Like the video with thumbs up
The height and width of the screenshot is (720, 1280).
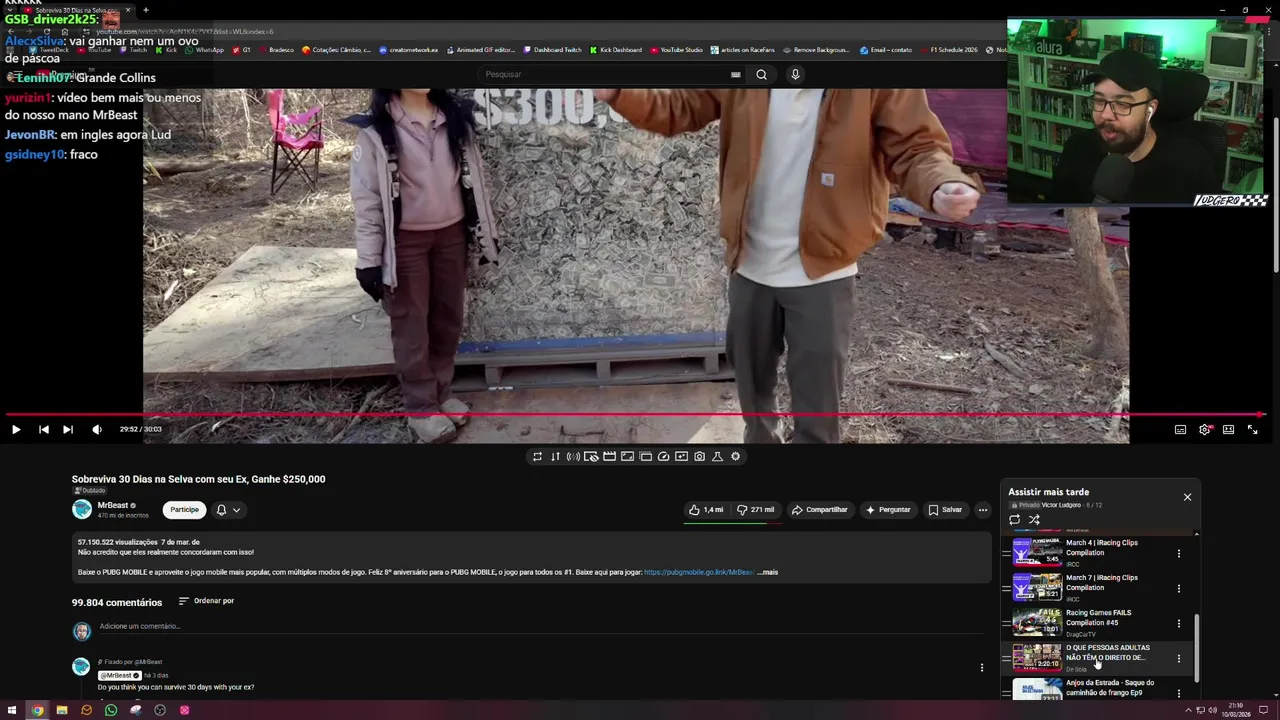[706, 510]
